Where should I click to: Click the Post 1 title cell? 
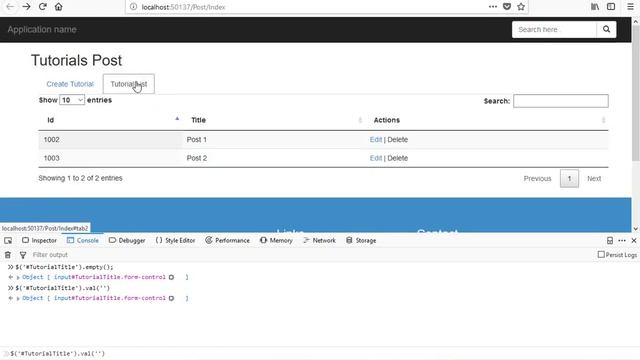tap(273, 140)
